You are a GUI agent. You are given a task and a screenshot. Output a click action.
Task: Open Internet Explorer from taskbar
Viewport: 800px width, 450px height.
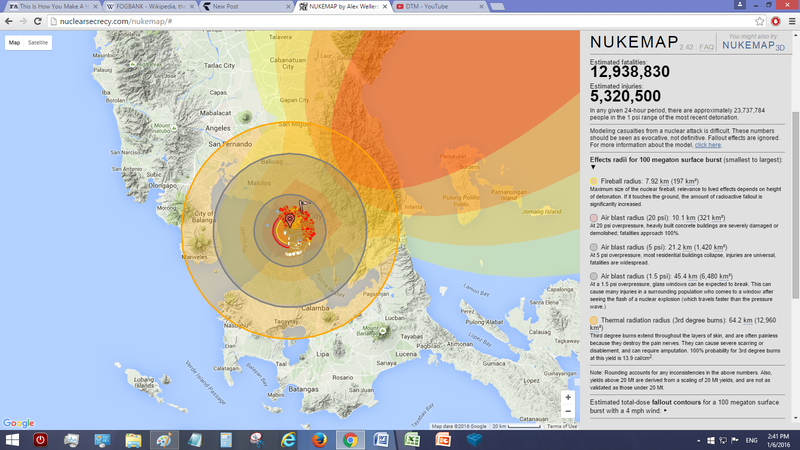288,440
